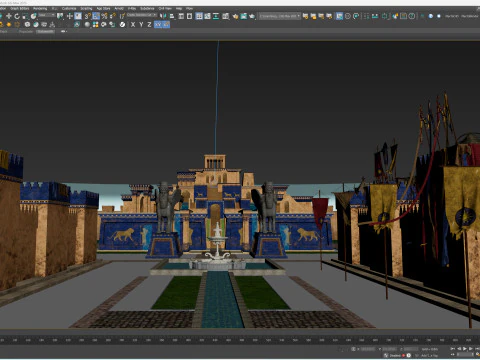Click the lamassu statue on left pedestal
Image resolution: width=480 pixels, height=360 pixels.
(166, 207)
